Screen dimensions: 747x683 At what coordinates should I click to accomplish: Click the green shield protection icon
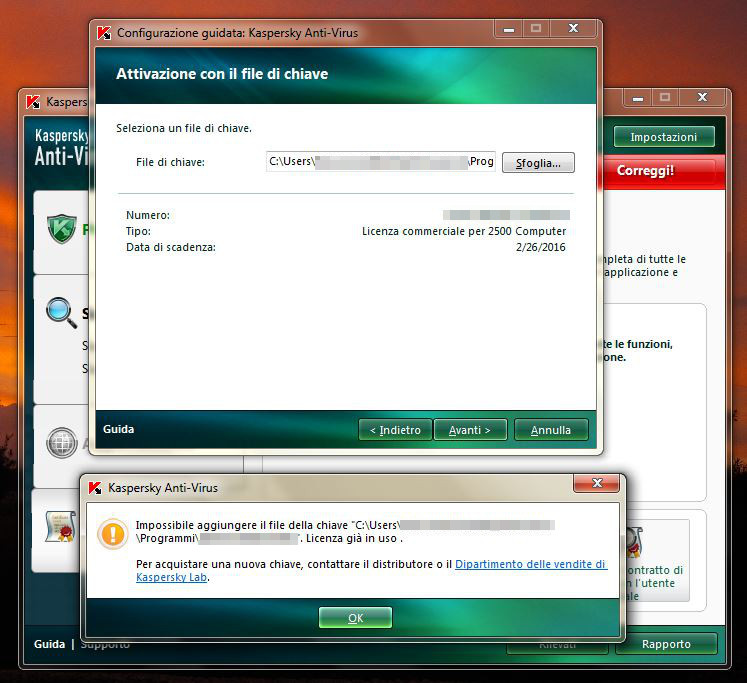tap(62, 229)
